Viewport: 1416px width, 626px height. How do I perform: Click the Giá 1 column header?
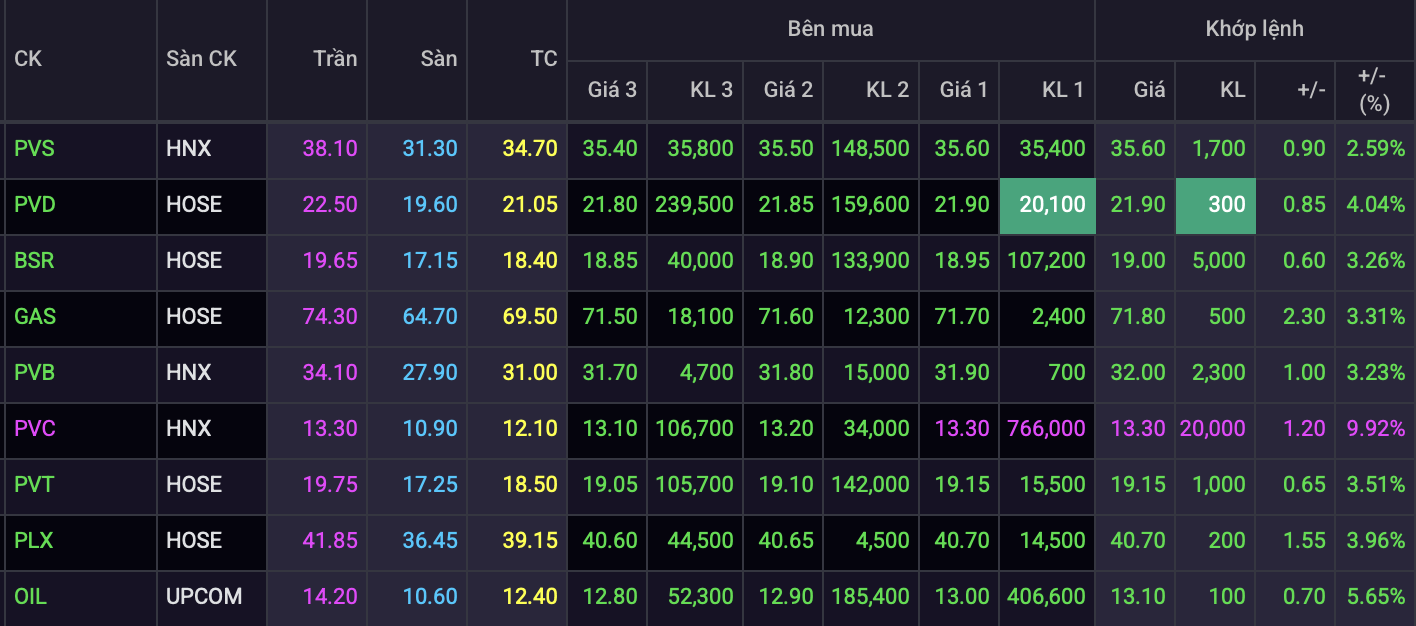[x=963, y=90]
